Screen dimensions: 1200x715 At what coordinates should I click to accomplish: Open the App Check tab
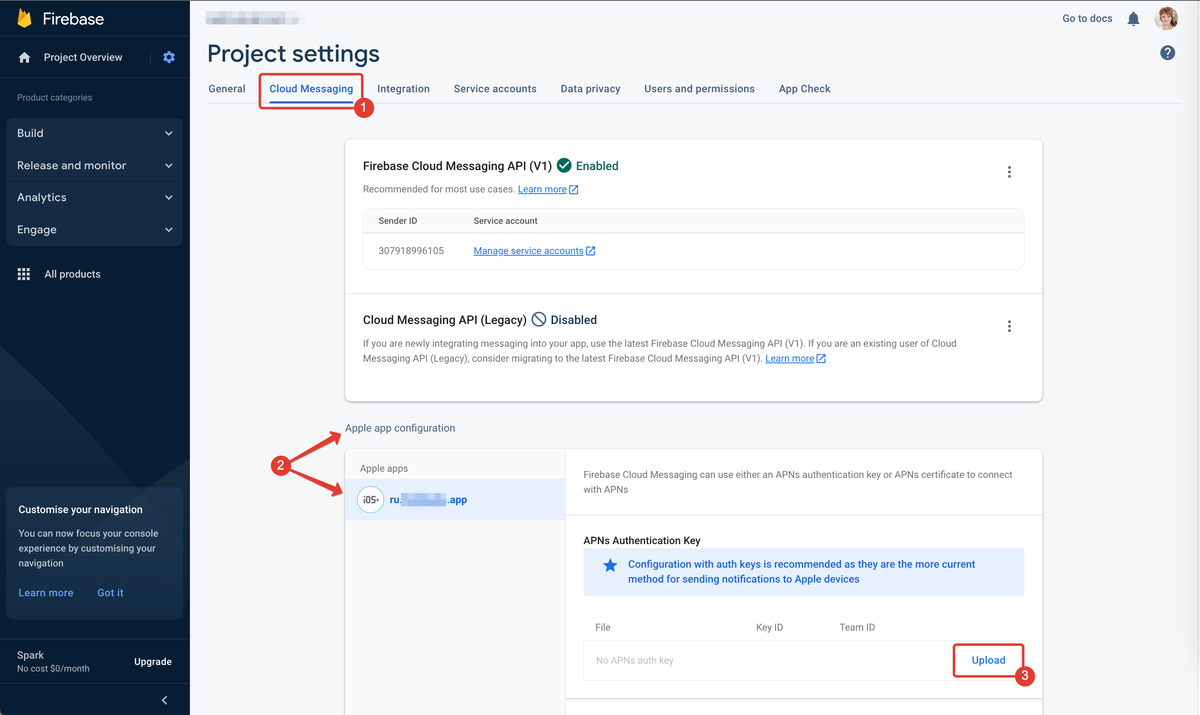tap(805, 89)
